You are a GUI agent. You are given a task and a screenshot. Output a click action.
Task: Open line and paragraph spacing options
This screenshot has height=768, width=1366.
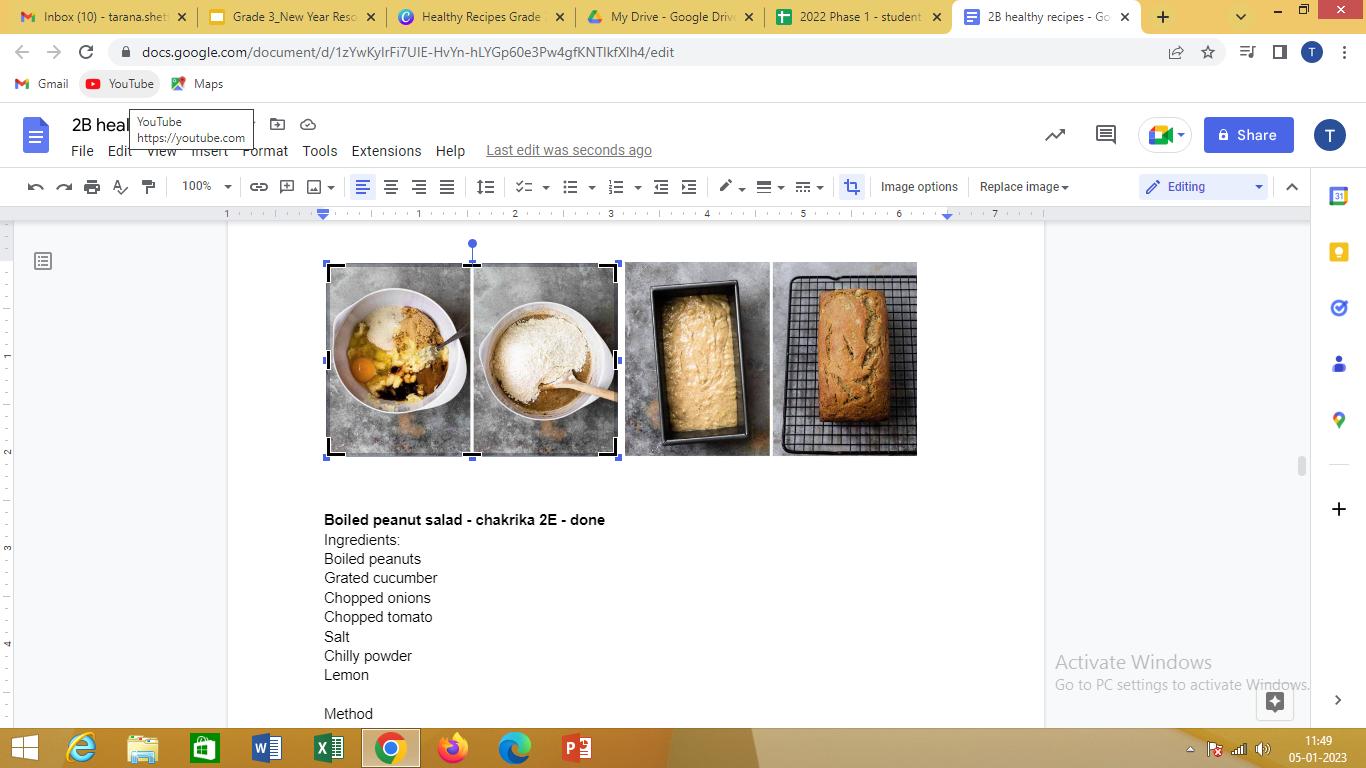tap(485, 187)
